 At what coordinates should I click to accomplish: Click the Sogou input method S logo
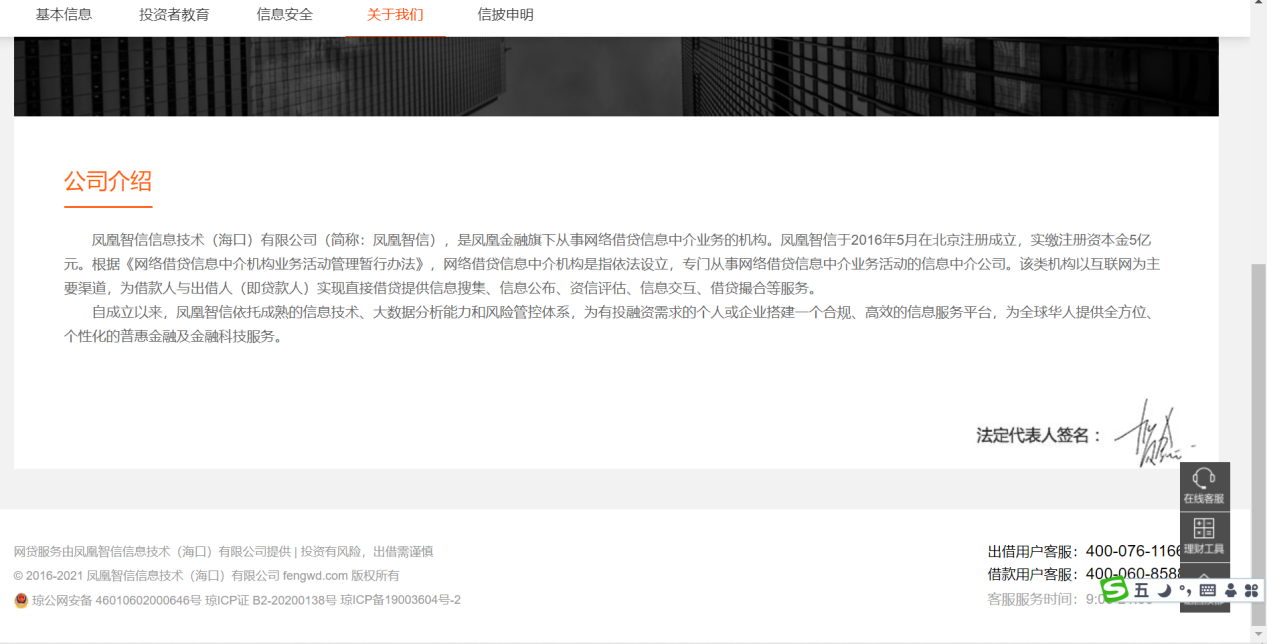1114,590
